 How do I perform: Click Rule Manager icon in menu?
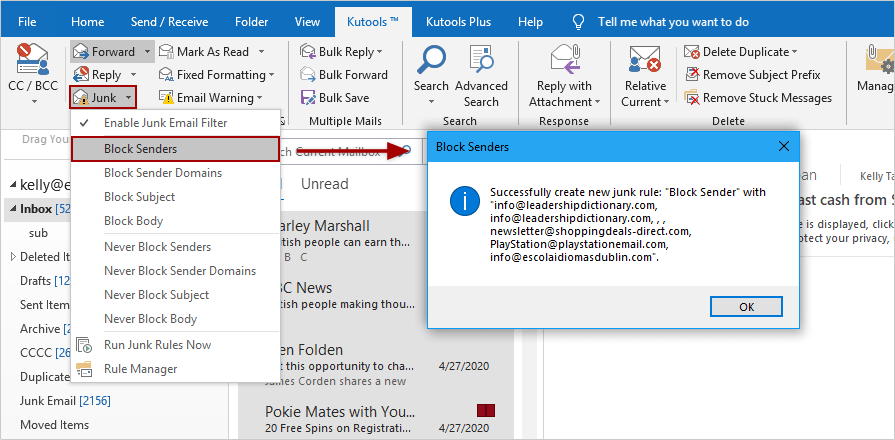point(84,369)
